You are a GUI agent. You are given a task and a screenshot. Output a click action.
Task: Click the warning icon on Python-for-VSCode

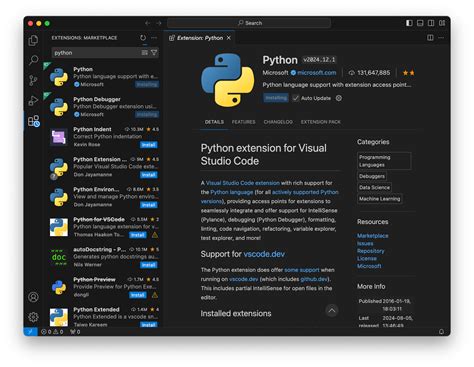(155, 235)
